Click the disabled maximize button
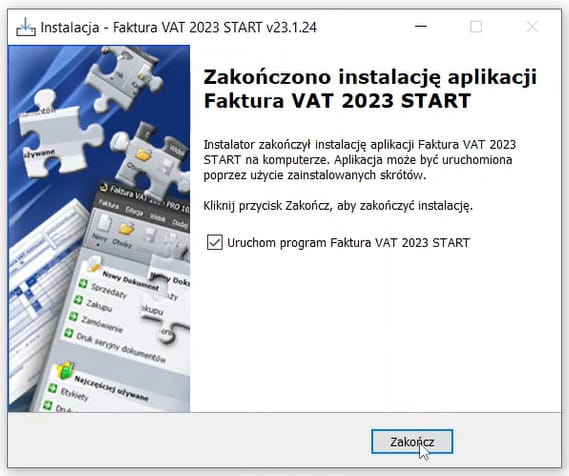This screenshot has height=476, width=569. tap(476, 26)
